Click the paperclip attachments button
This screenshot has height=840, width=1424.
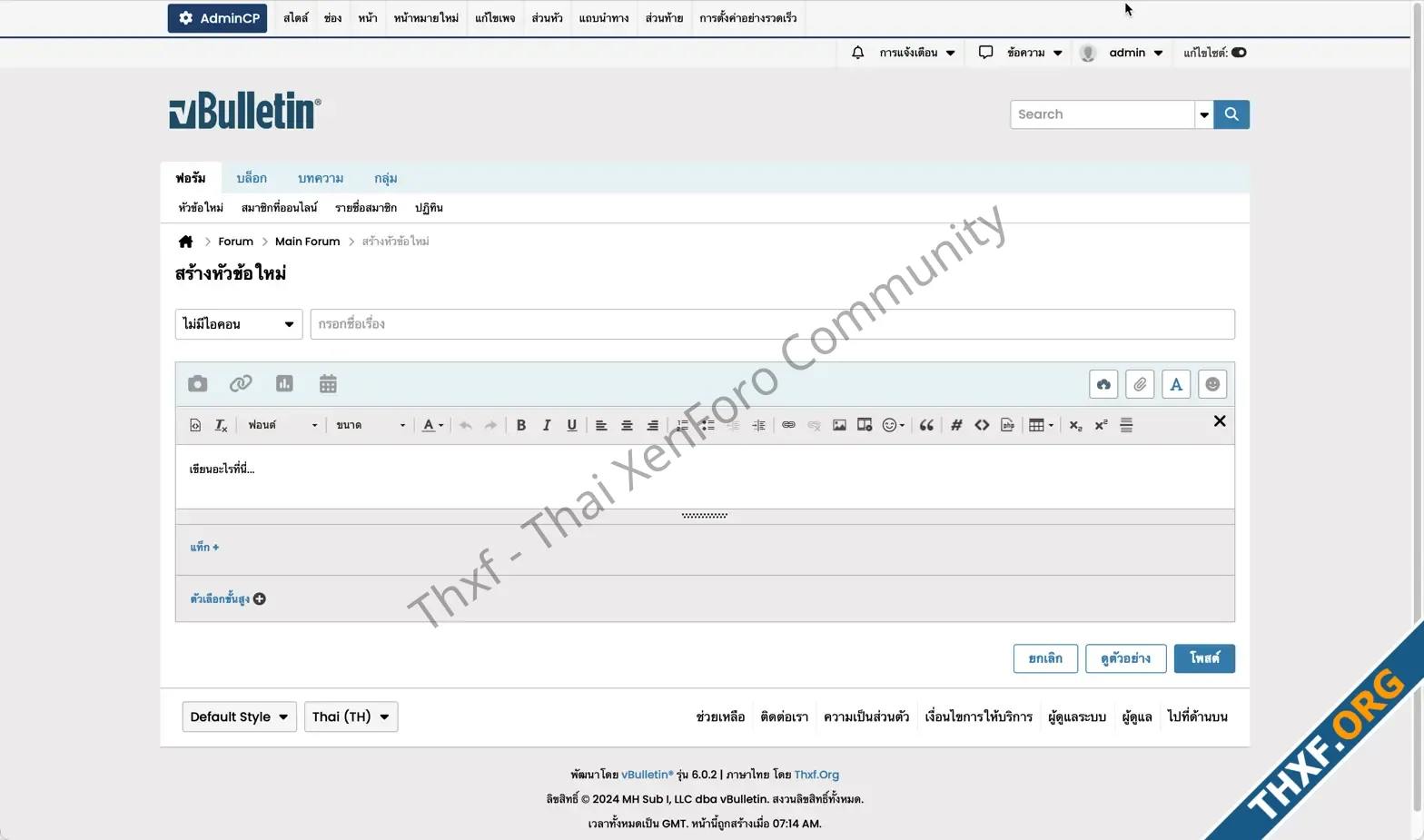pos(1140,384)
